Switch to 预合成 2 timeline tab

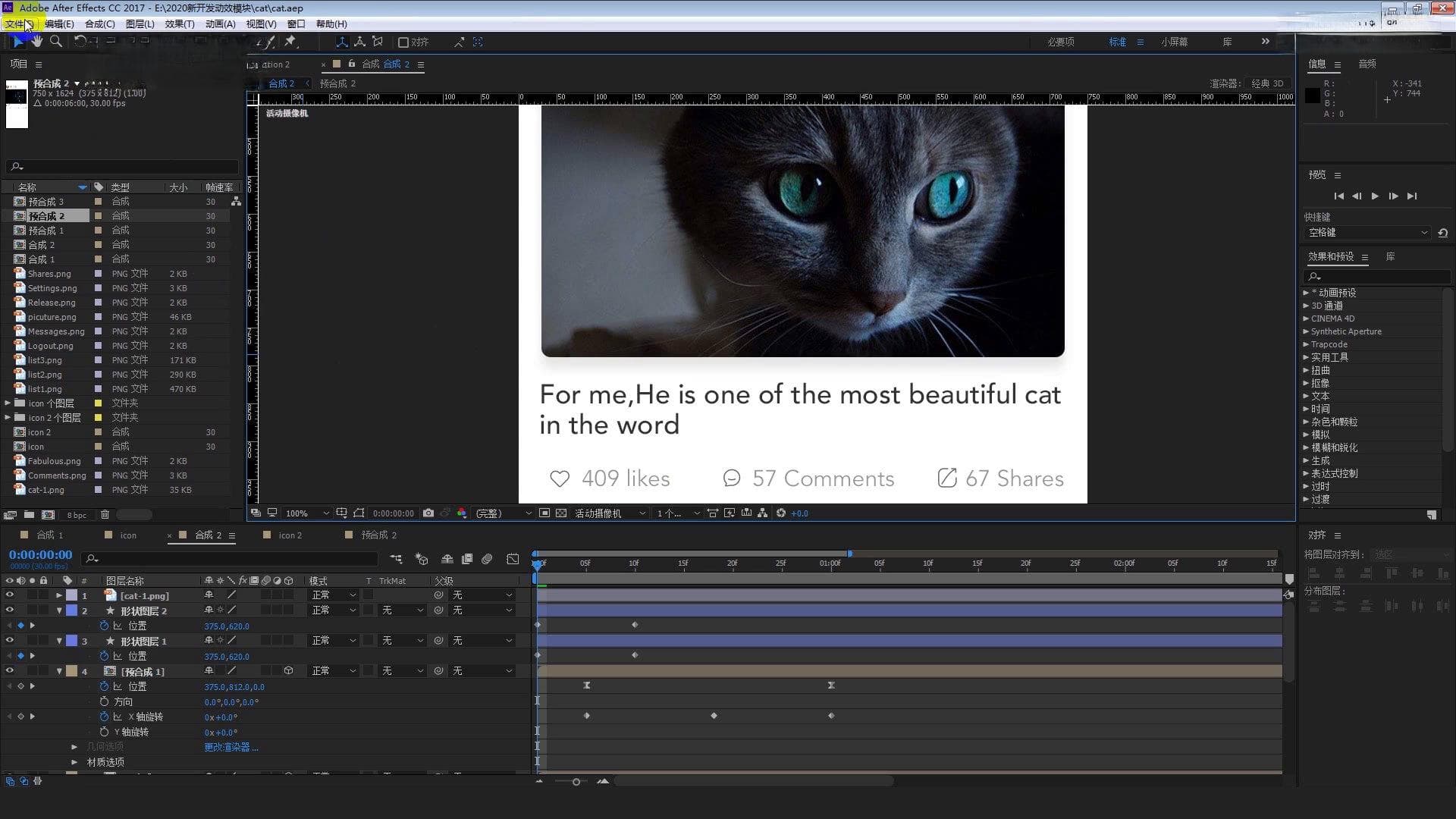pyautogui.click(x=378, y=535)
